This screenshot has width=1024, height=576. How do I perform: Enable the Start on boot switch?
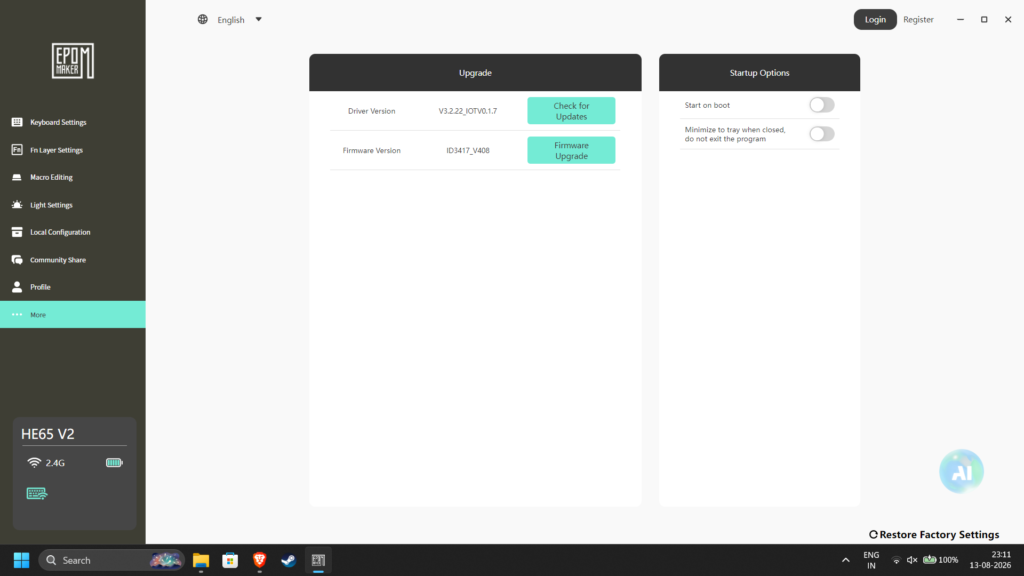tap(822, 104)
